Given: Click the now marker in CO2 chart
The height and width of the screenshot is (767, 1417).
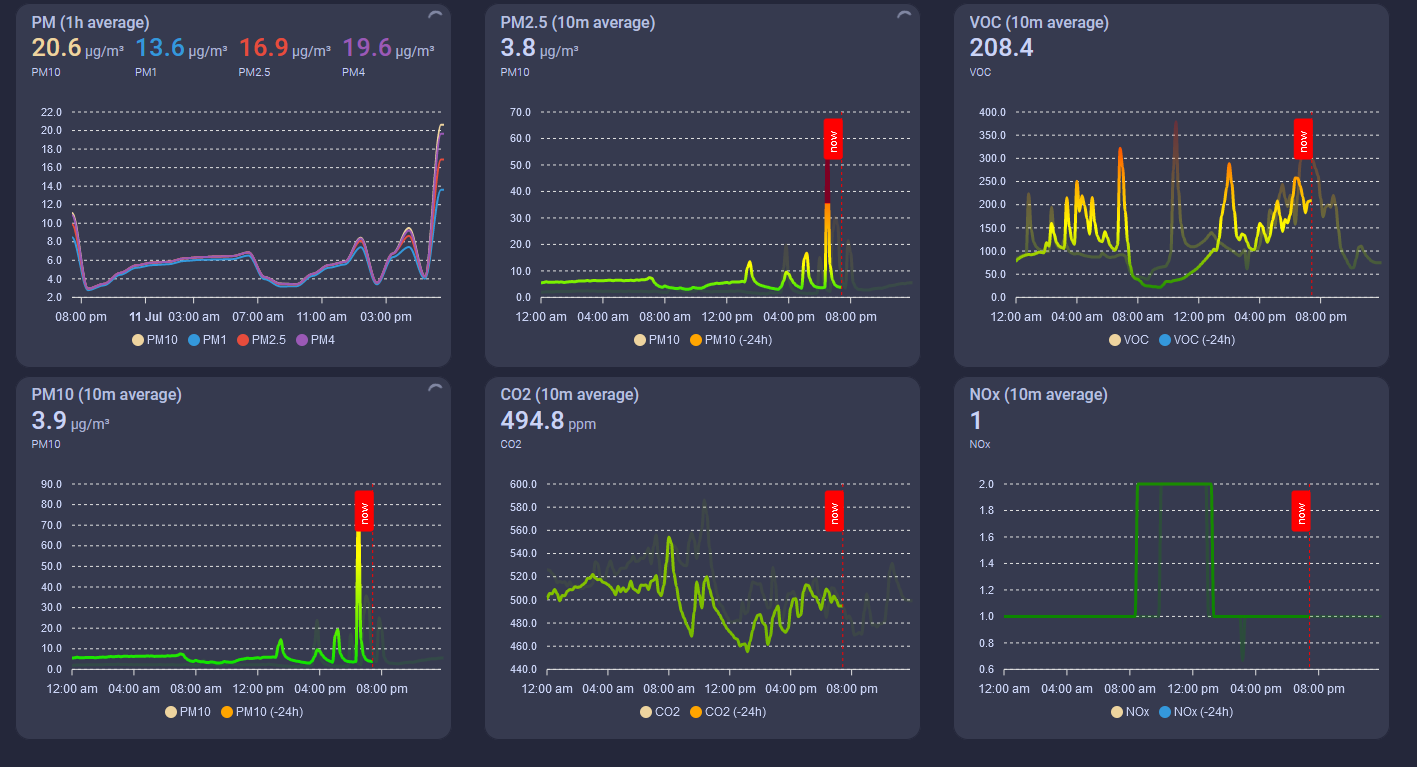Looking at the screenshot, I should [833, 510].
